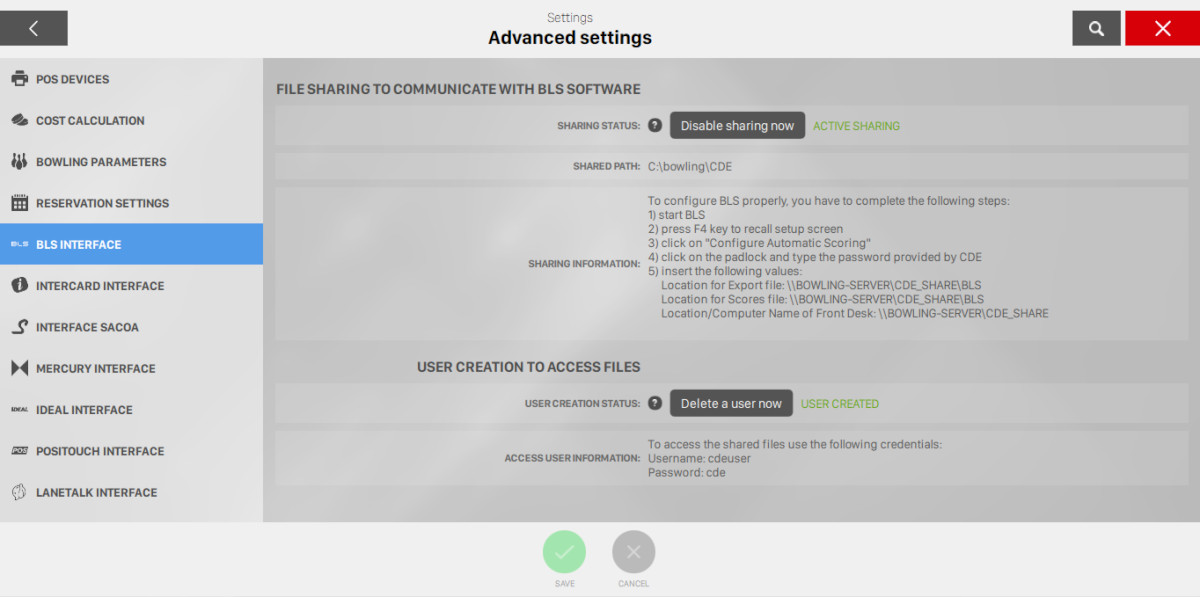Click the Cost Calculation coins icon

(x=19, y=120)
